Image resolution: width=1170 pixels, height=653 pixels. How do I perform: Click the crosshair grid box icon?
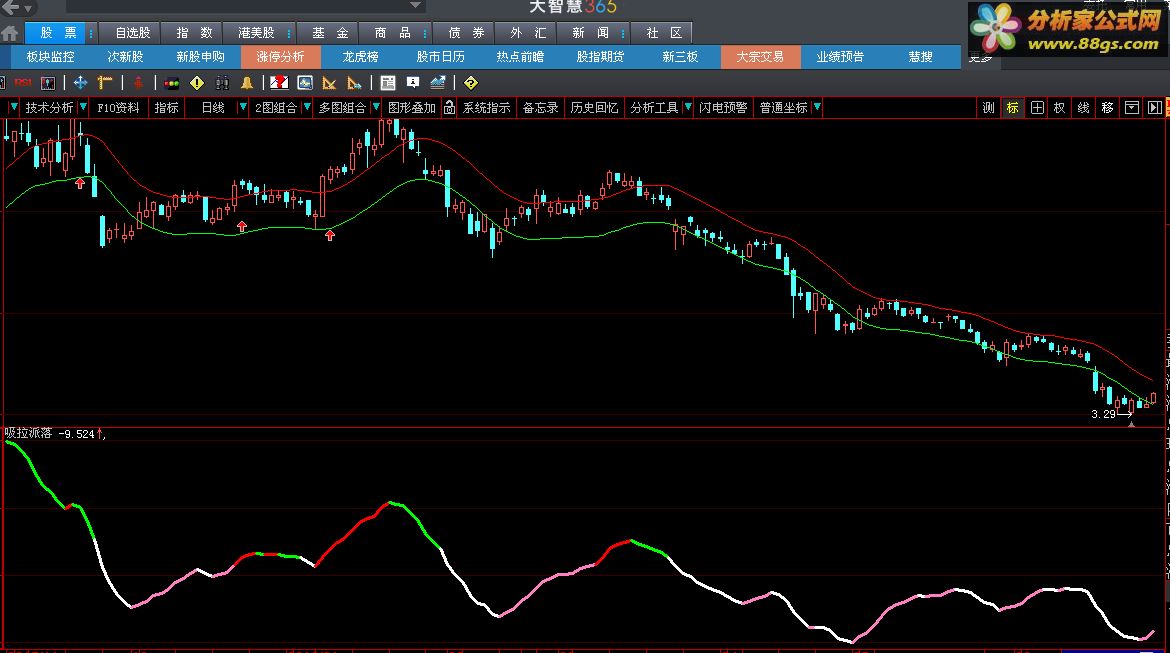pyautogui.click(x=1037, y=108)
